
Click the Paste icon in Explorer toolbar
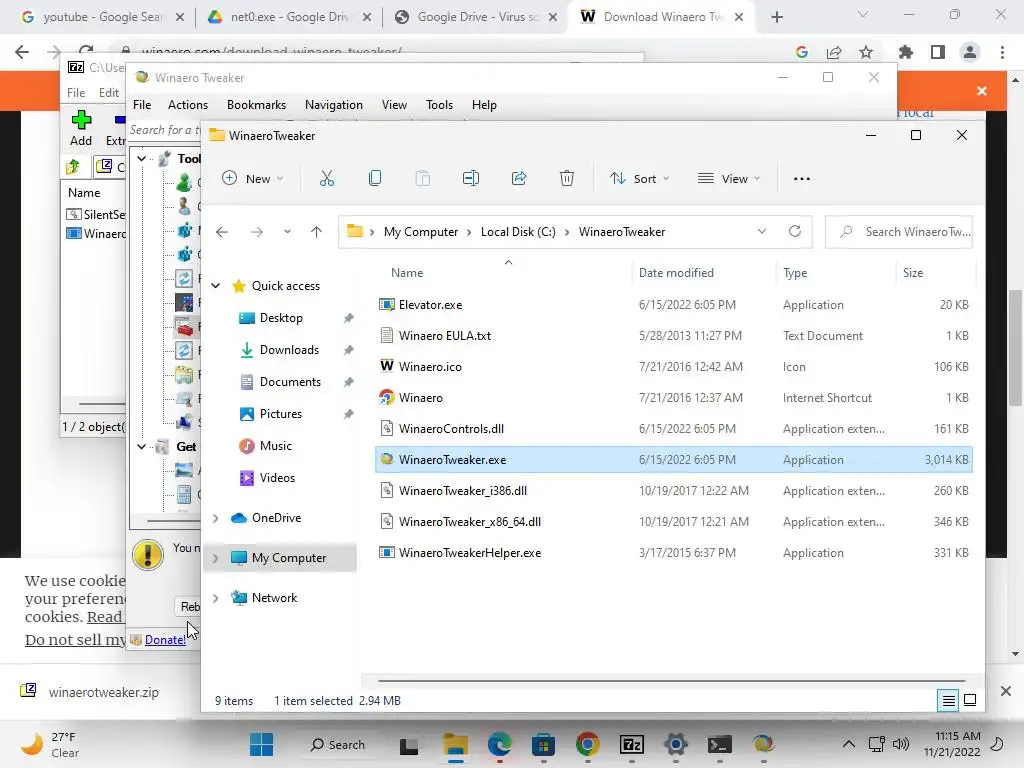click(423, 178)
